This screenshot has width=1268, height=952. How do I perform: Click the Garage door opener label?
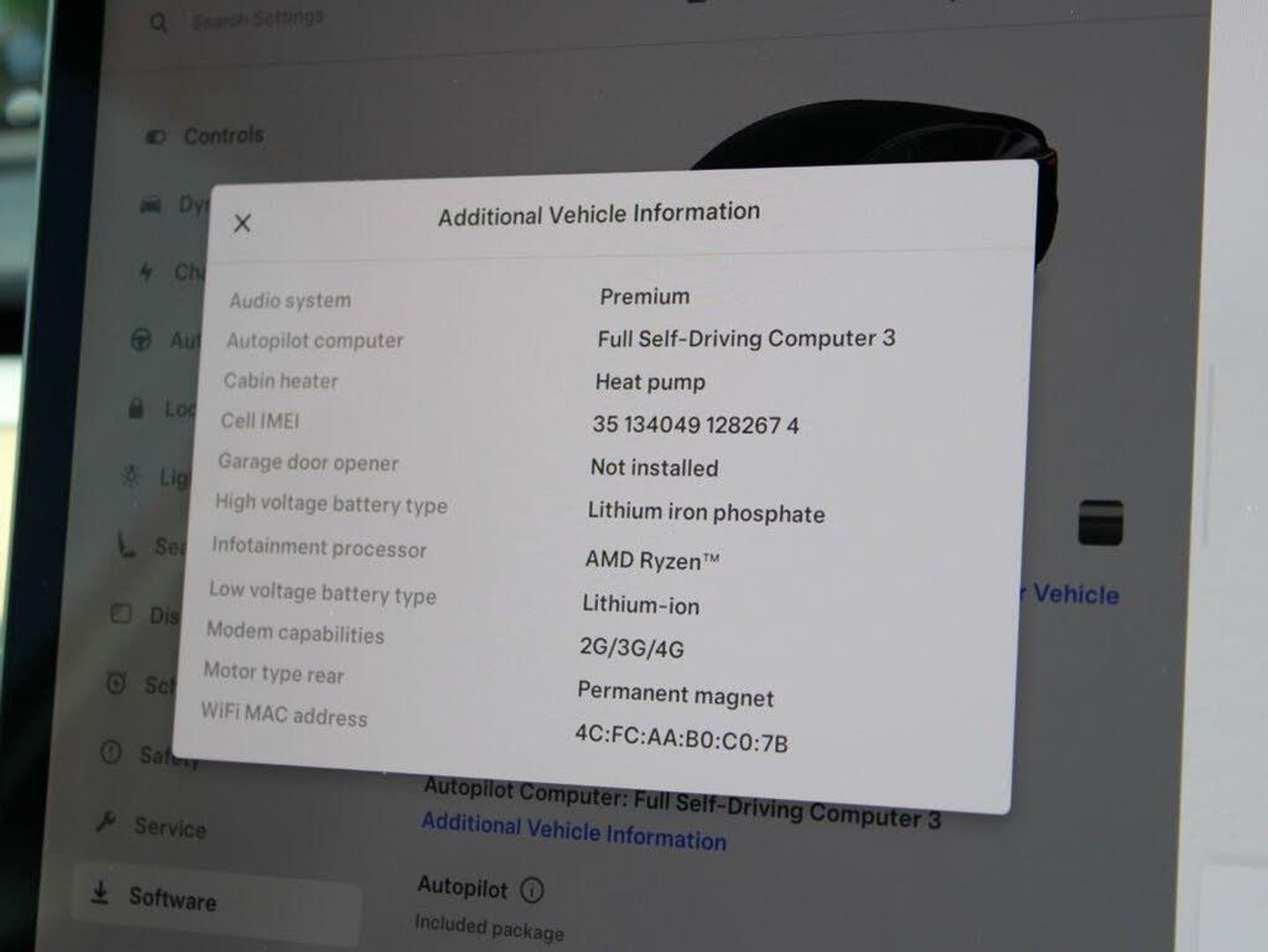tap(308, 462)
